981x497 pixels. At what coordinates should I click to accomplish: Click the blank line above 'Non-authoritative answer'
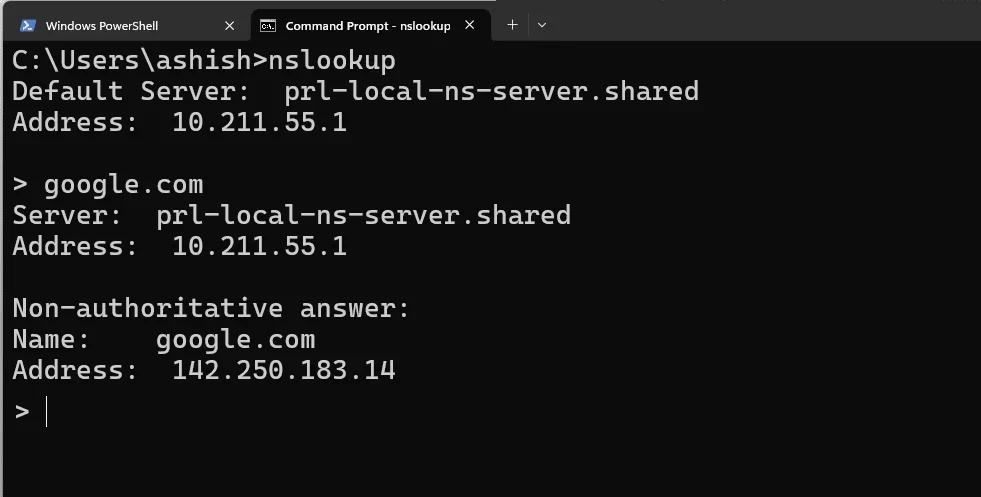pos(300,278)
